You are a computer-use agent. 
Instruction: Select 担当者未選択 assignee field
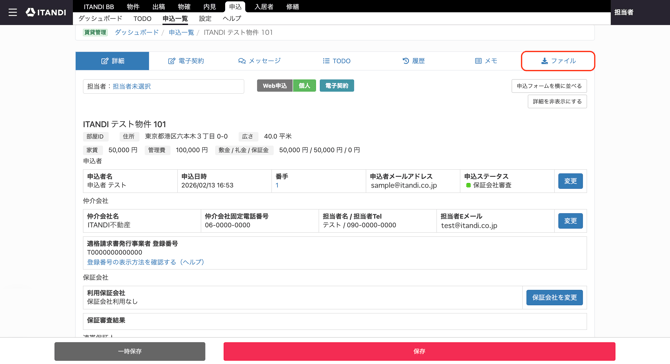(x=163, y=86)
